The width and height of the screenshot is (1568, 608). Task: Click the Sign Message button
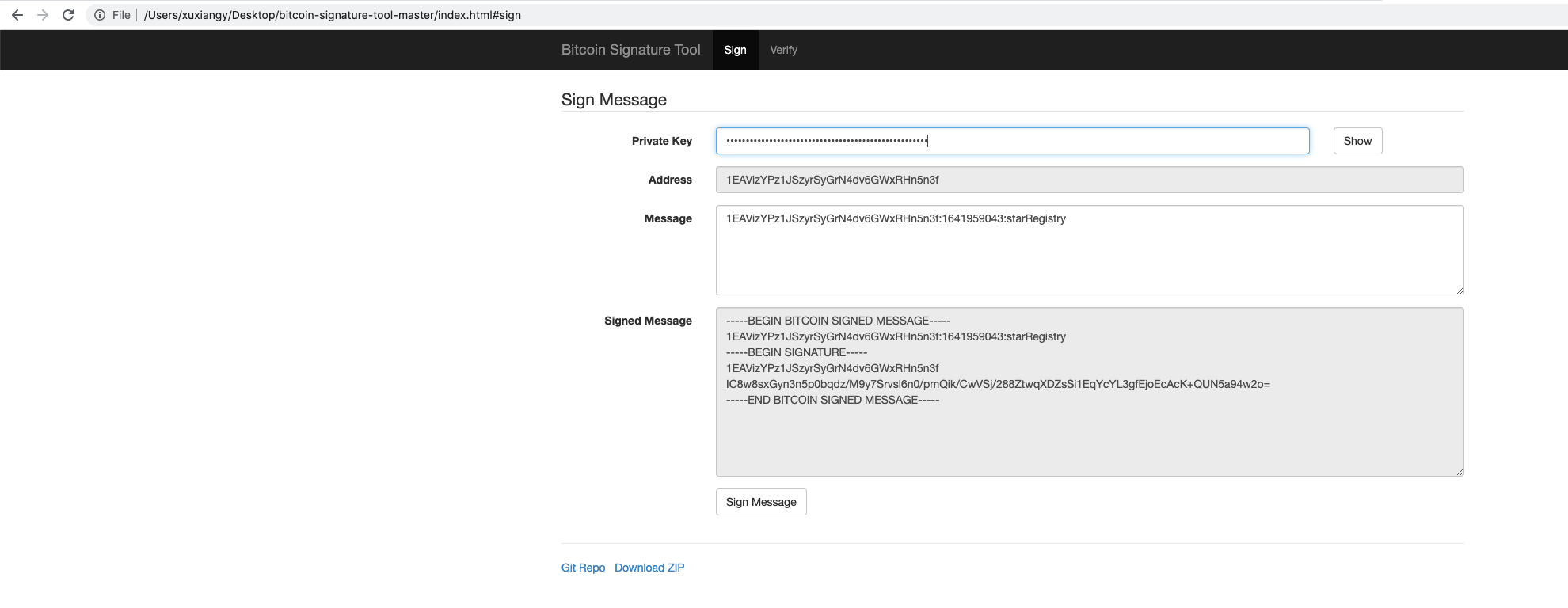(761, 502)
